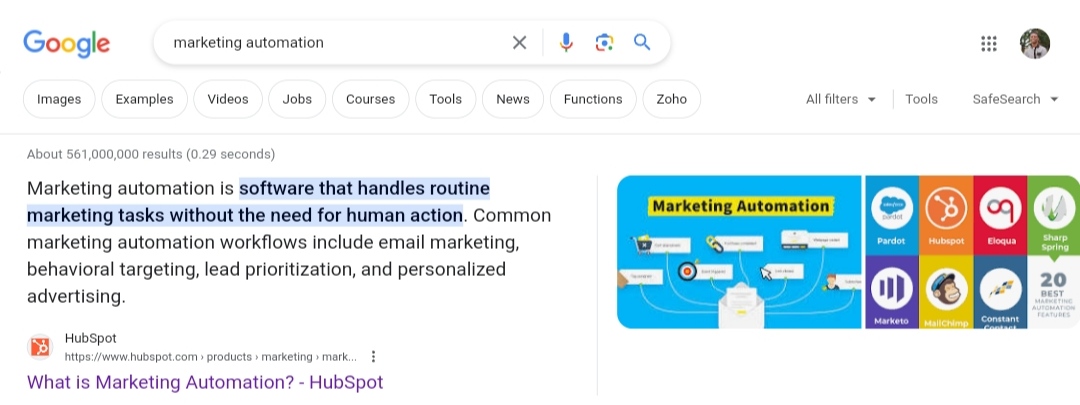Switch to Videos results

[x=228, y=99]
